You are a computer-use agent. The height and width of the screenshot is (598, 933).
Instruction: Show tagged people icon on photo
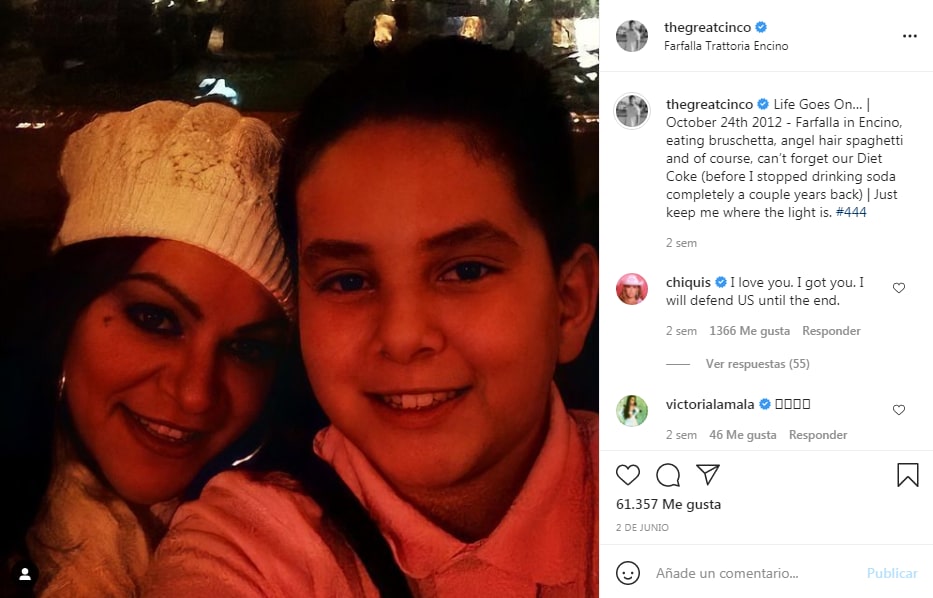click(x=25, y=574)
